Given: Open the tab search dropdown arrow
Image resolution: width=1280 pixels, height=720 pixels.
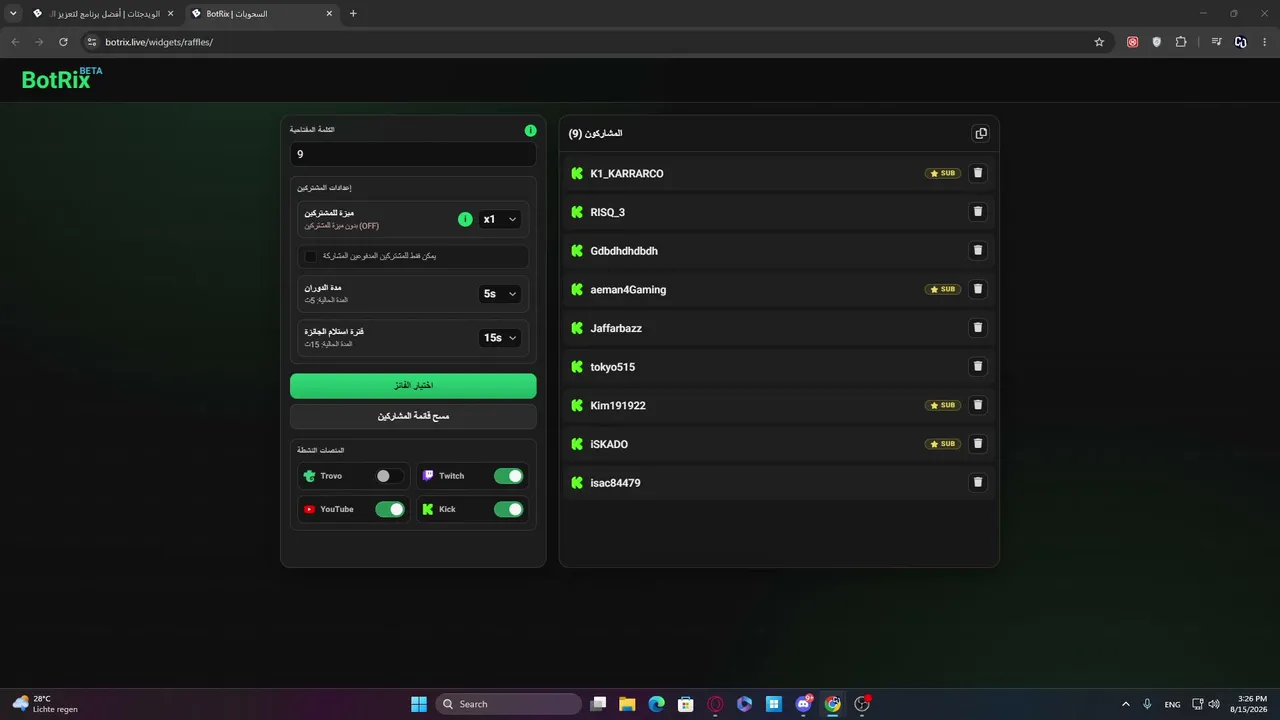Looking at the screenshot, I should [x=13, y=14].
